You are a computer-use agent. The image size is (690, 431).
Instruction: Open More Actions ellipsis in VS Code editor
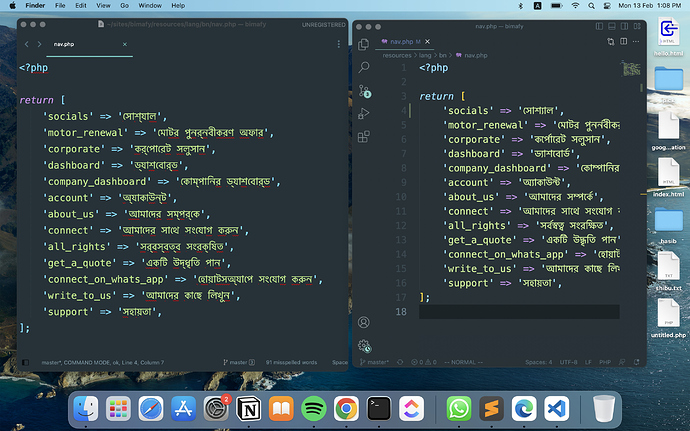636,41
